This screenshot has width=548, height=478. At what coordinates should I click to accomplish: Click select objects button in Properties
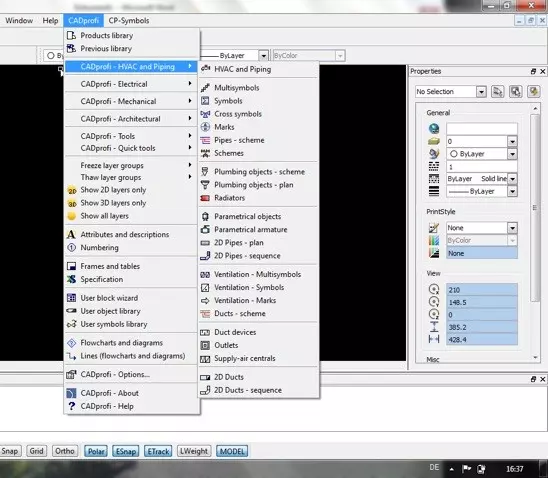coord(515,92)
